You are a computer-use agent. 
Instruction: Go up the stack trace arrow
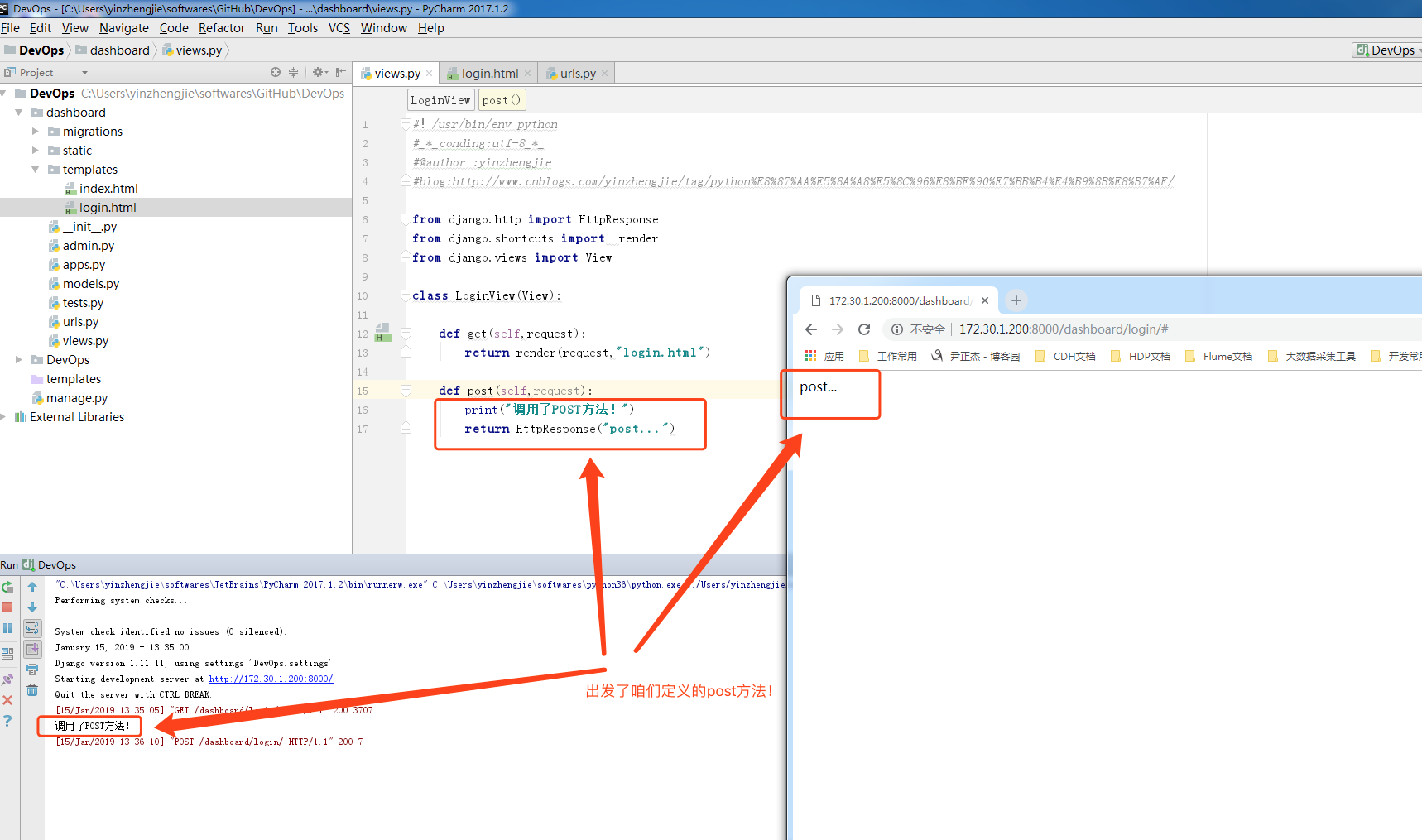pyautogui.click(x=32, y=587)
